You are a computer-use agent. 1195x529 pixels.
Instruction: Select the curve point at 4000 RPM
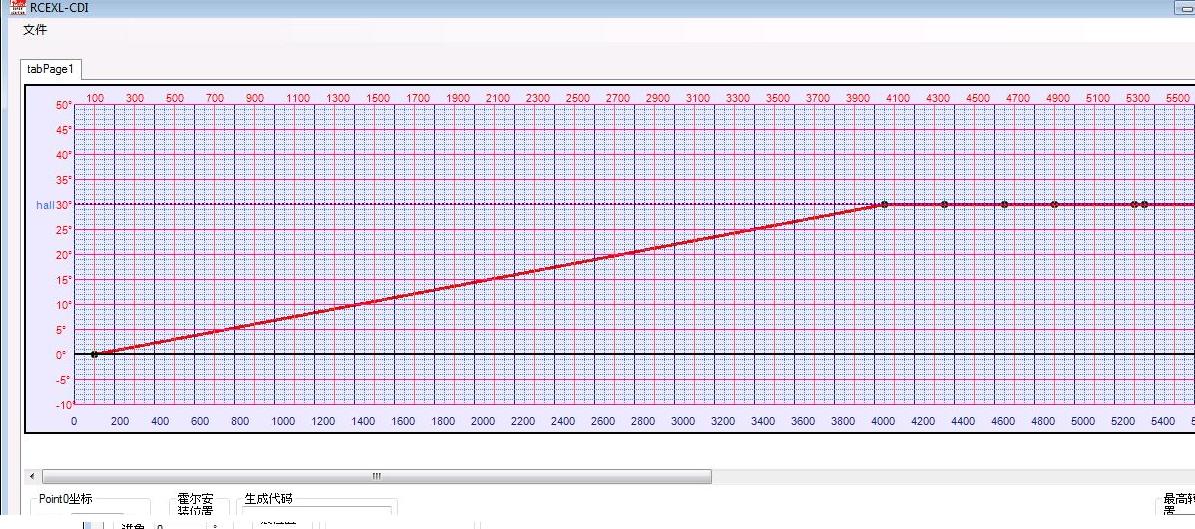coord(884,204)
